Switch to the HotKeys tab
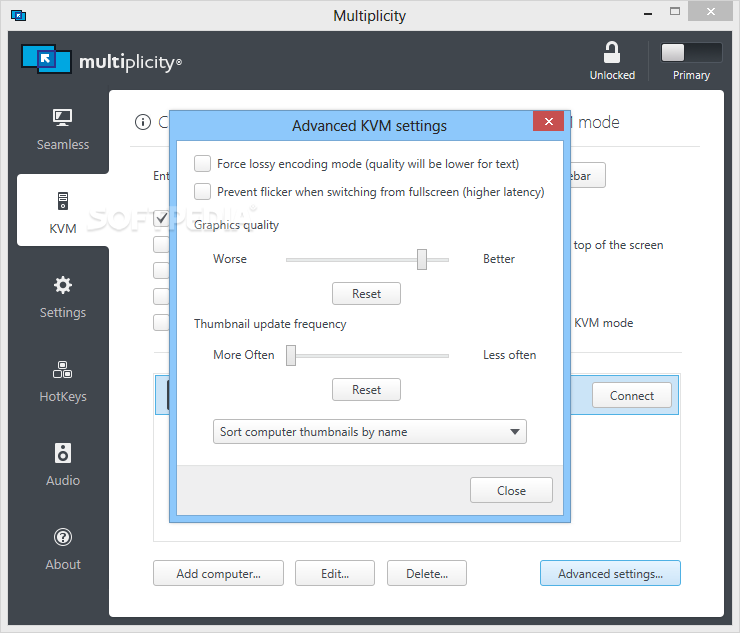Image resolution: width=740 pixels, height=633 pixels. 63,381
